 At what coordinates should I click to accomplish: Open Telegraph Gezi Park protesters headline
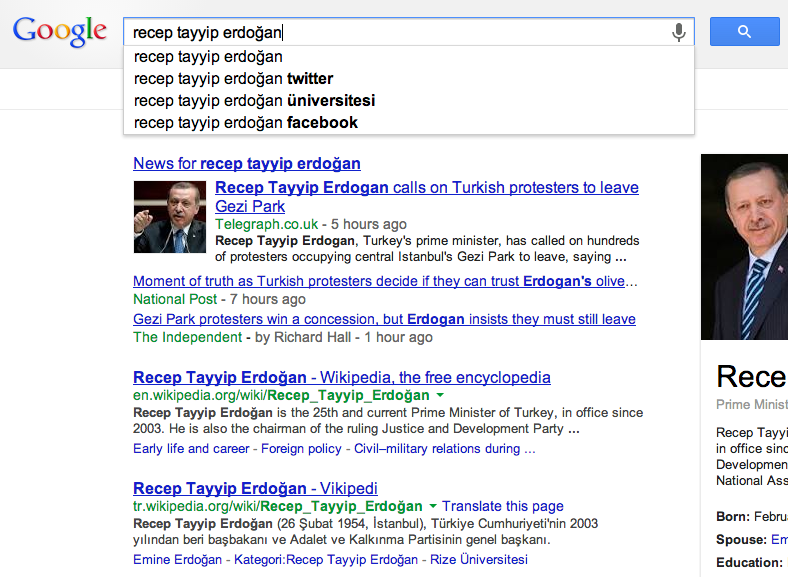point(427,197)
